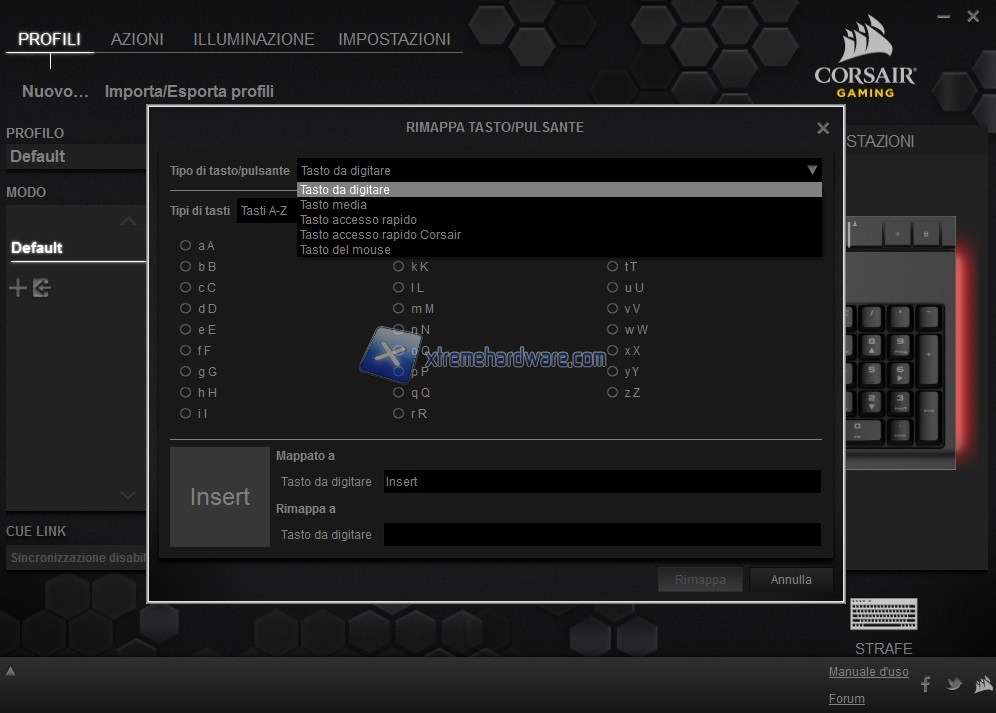This screenshot has width=996, height=713.
Task: Select the 'a A' key radio button
Action: pyautogui.click(x=186, y=245)
